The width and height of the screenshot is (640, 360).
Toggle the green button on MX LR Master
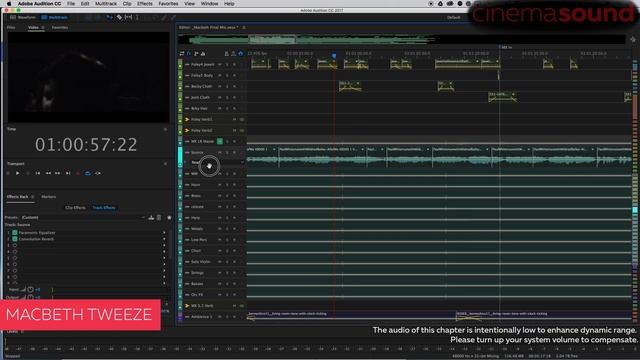[x=220, y=141]
